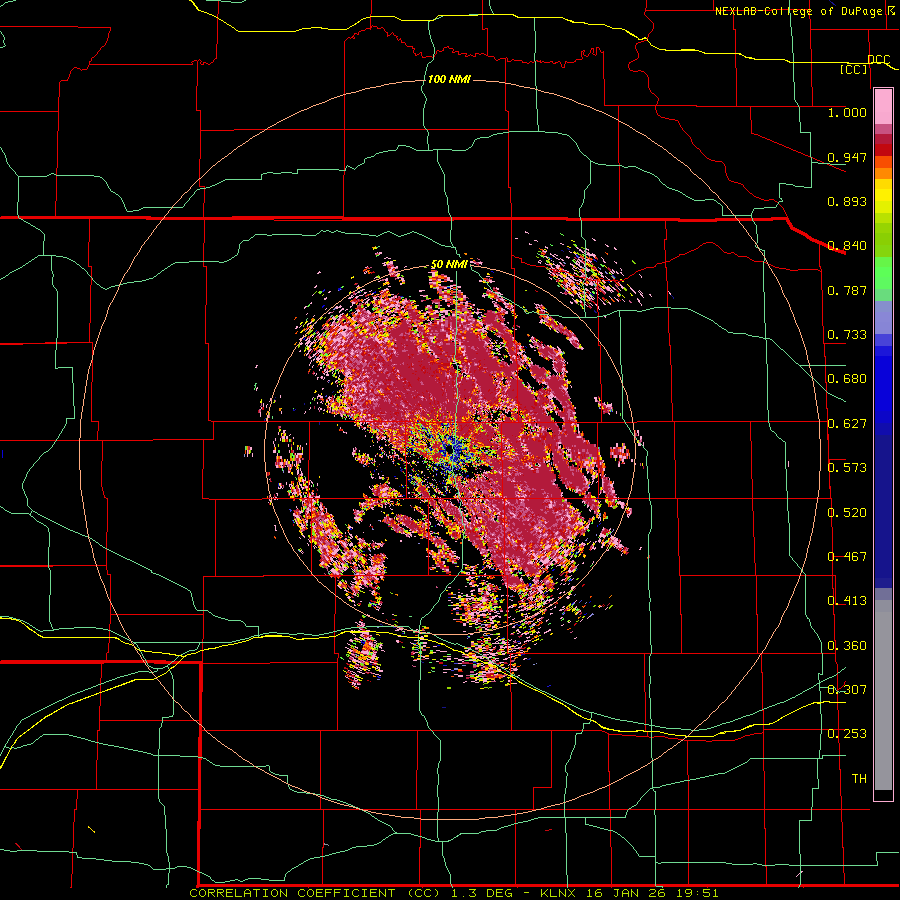The image size is (900, 900).
Task: Select the 0.733 scale value
Action: point(847,335)
